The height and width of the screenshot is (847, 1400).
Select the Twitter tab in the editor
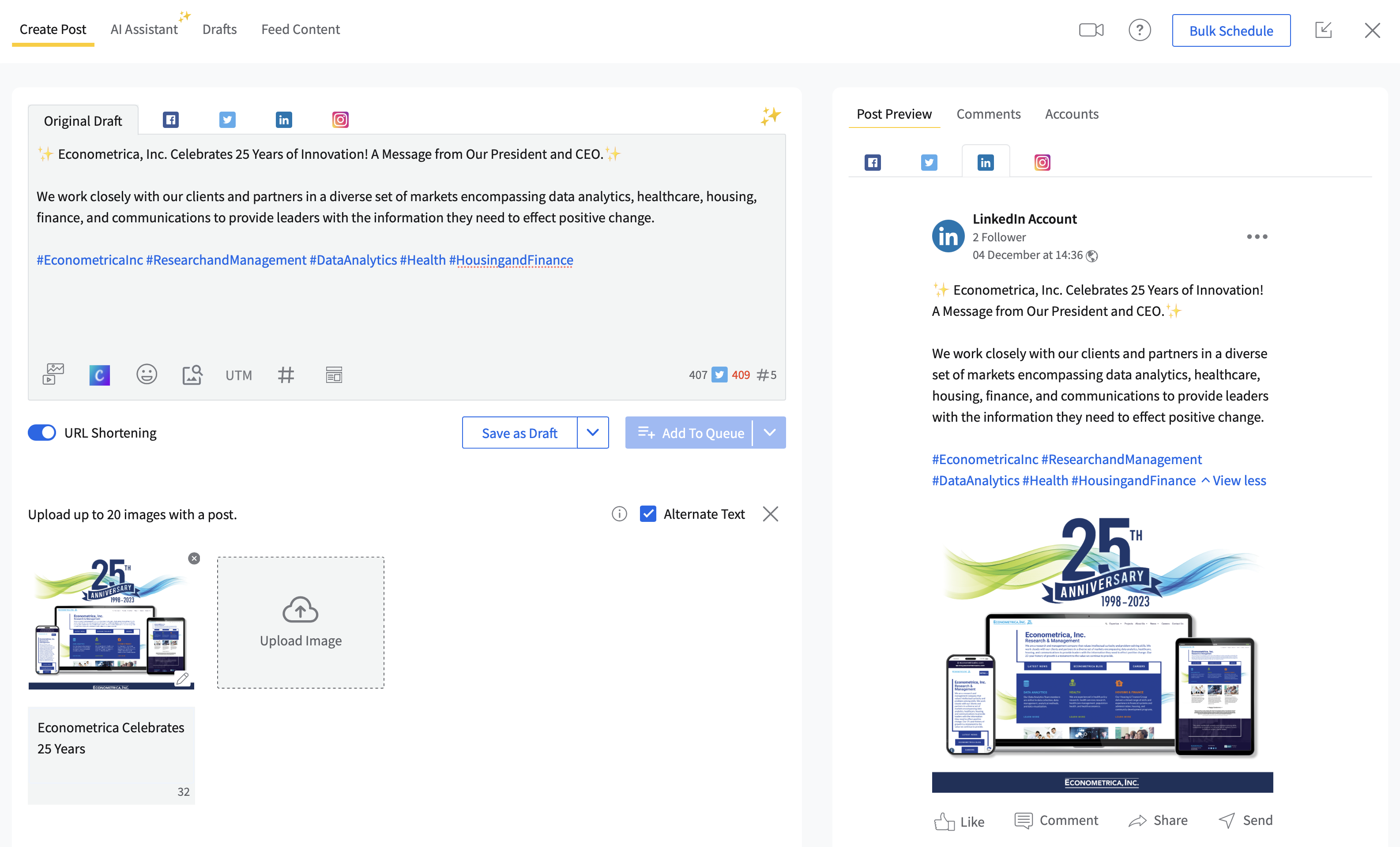pyautogui.click(x=227, y=120)
